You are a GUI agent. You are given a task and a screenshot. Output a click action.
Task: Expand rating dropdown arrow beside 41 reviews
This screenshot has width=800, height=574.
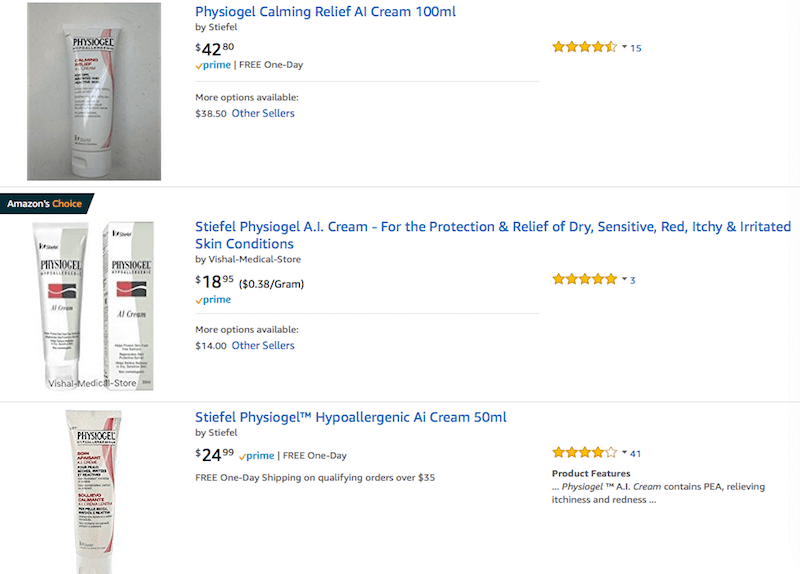[624, 453]
